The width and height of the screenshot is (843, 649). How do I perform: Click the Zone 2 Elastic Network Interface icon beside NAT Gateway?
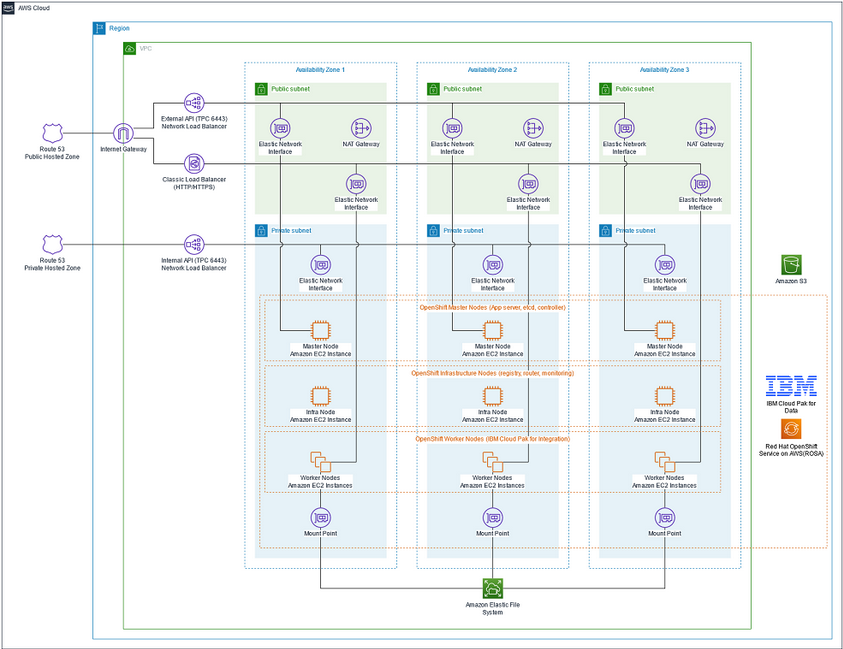[452, 129]
